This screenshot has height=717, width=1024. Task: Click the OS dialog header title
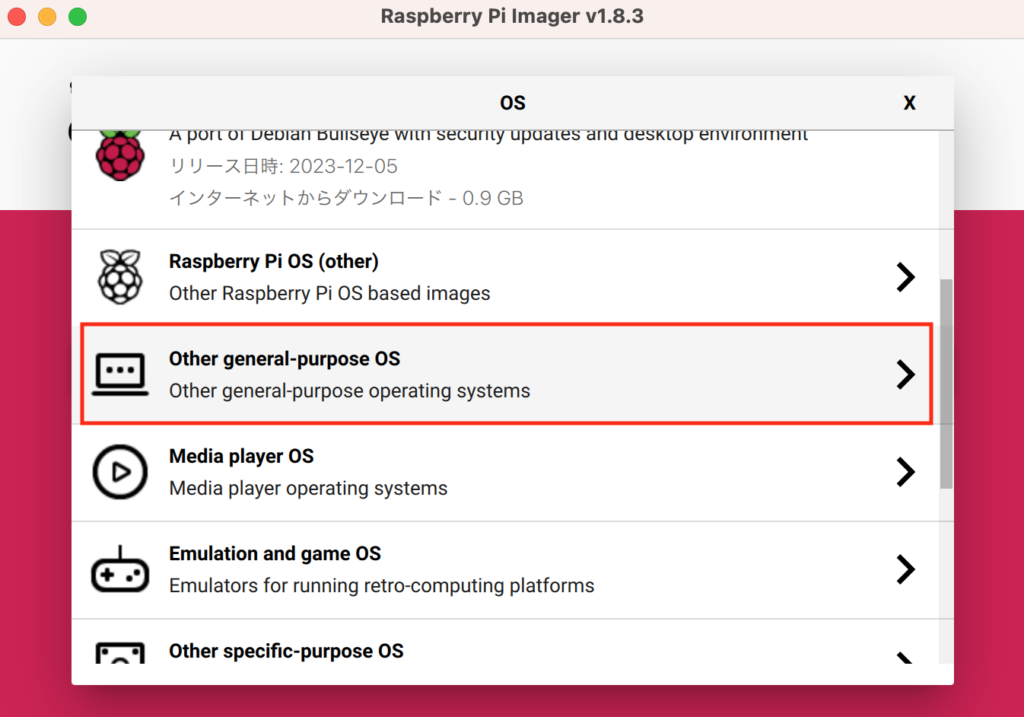pyautogui.click(x=513, y=103)
